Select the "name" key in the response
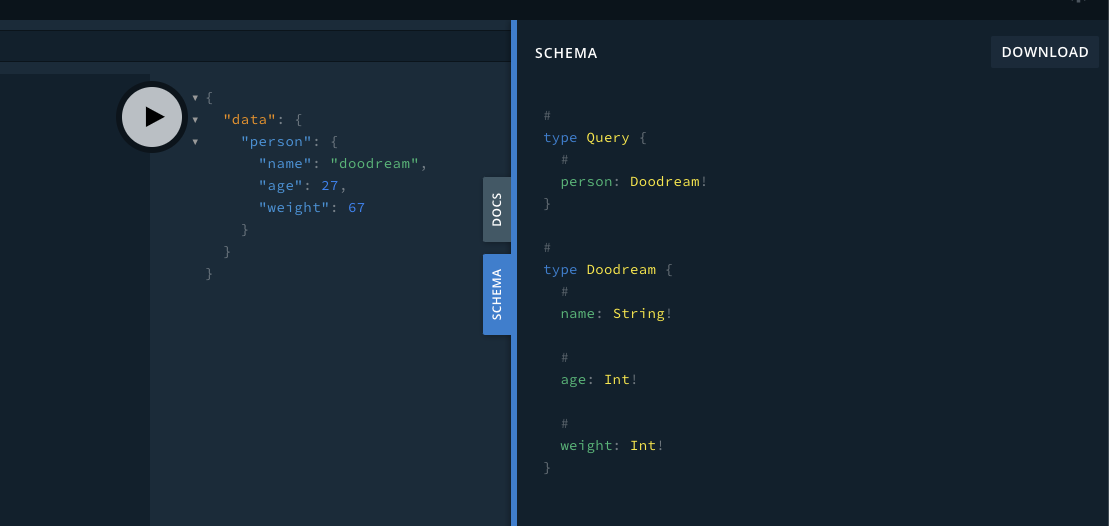This screenshot has width=1109, height=526. click(x=285, y=163)
